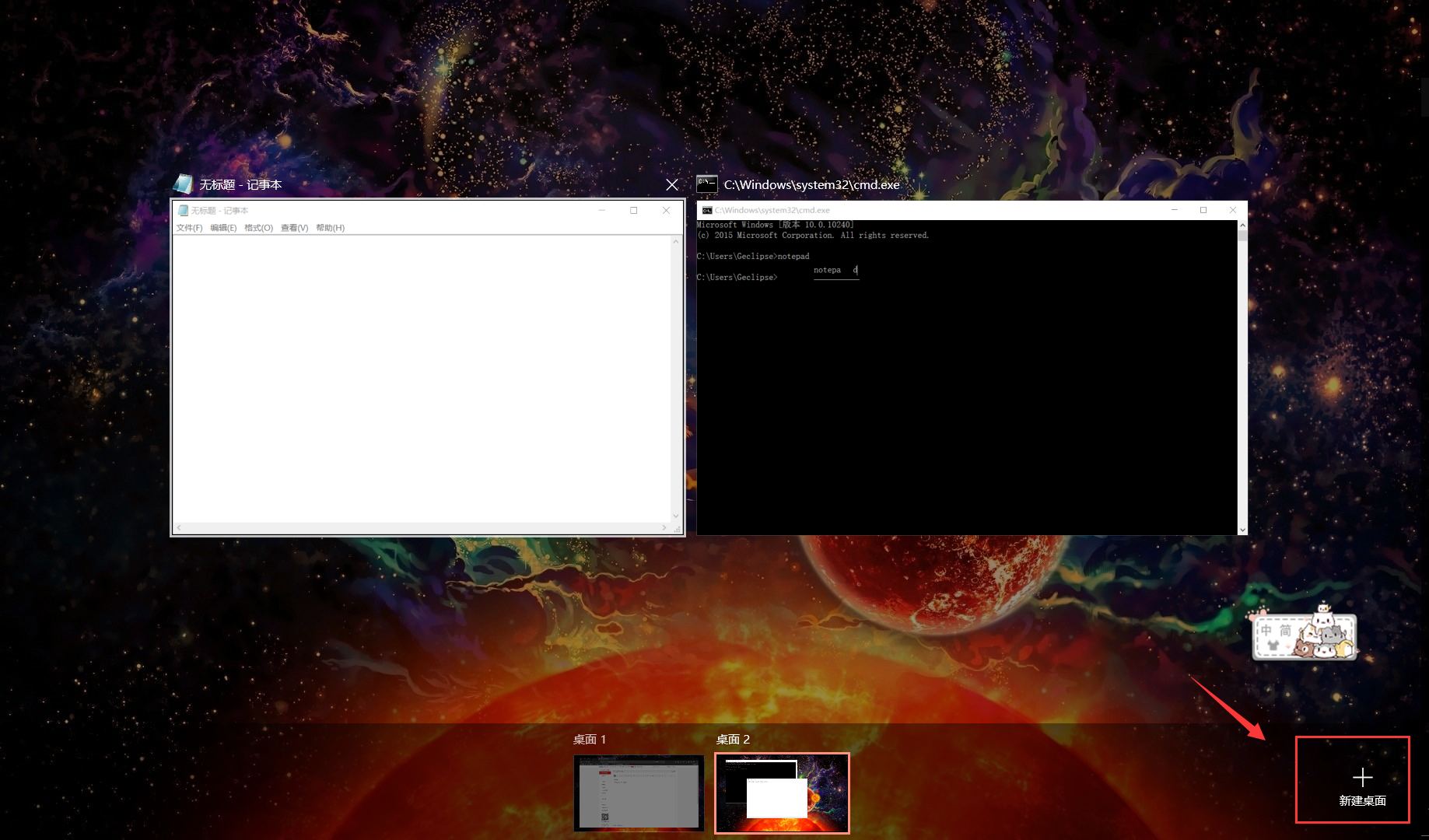Image resolution: width=1429 pixels, height=840 pixels.
Task: Click the Microsoft Windows version text in cmd
Action: click(x=776, y=225)
